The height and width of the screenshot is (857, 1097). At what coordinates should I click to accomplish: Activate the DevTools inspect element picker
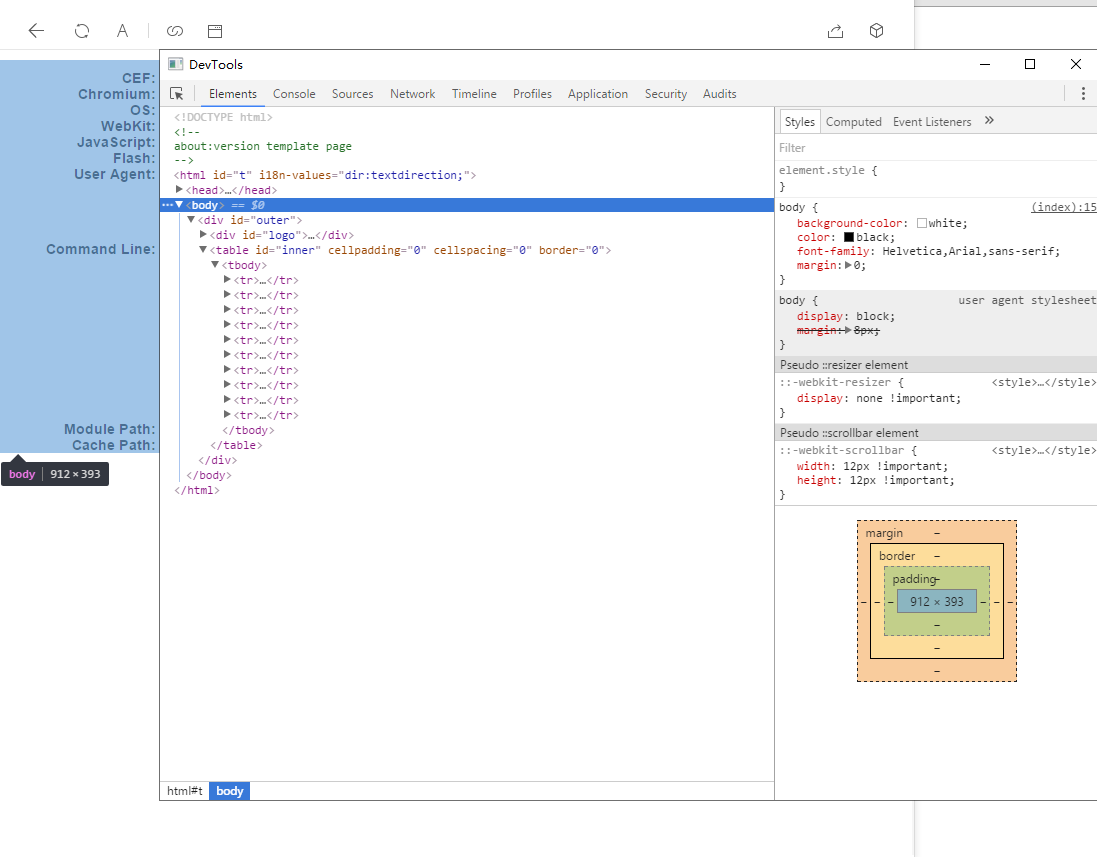coord(177,94)
